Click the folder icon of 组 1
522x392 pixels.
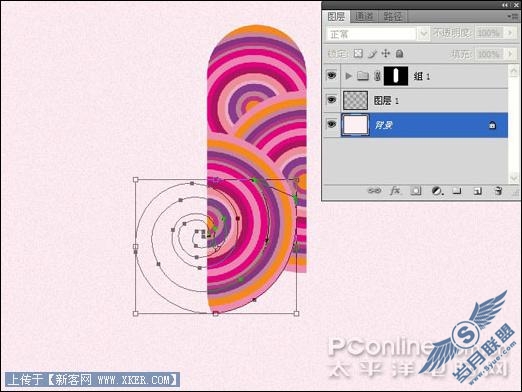click(363, 76)
